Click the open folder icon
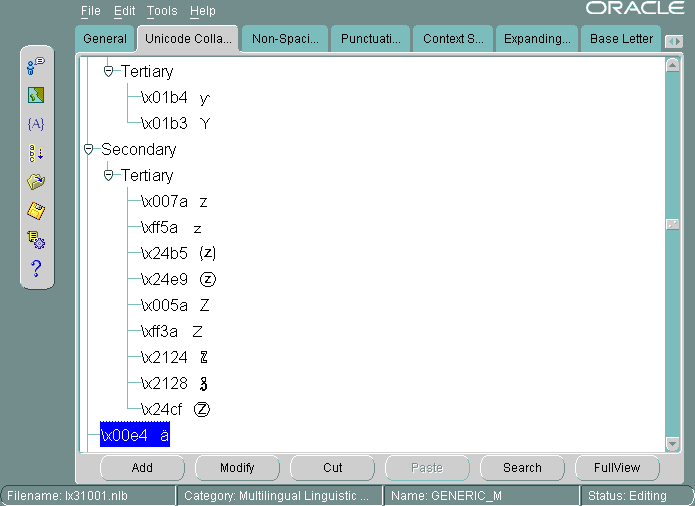 click(x=36, y=182)
